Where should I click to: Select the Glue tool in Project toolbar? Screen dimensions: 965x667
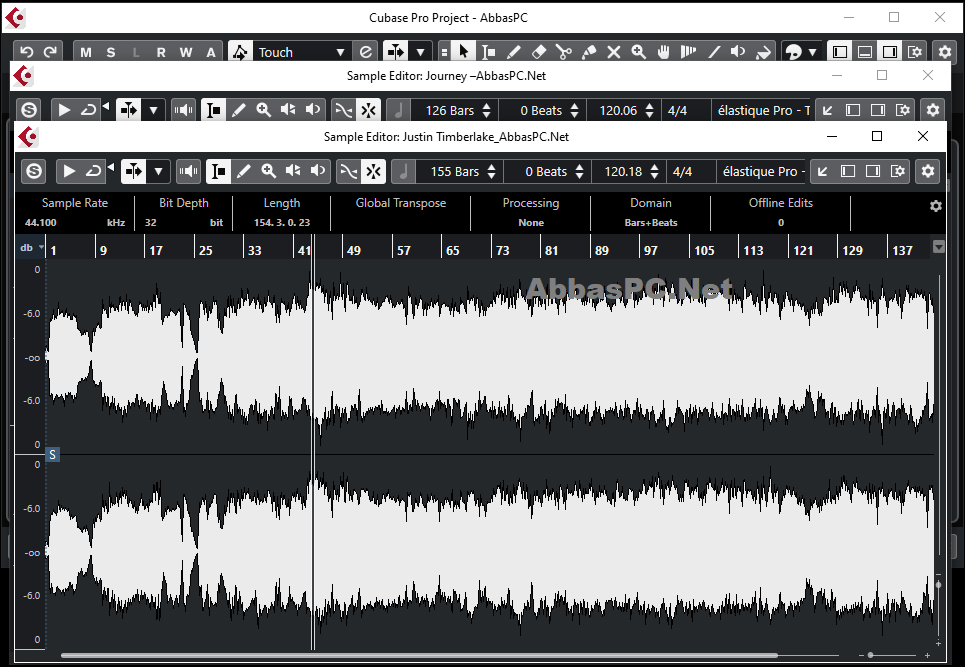[x=589, y=52]
